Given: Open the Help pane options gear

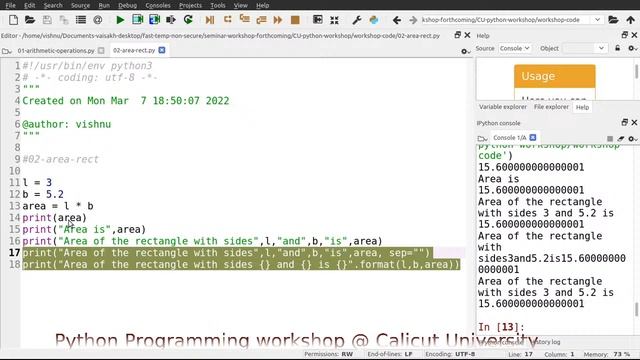Looking at the screenshot, I should click(632, 48).
